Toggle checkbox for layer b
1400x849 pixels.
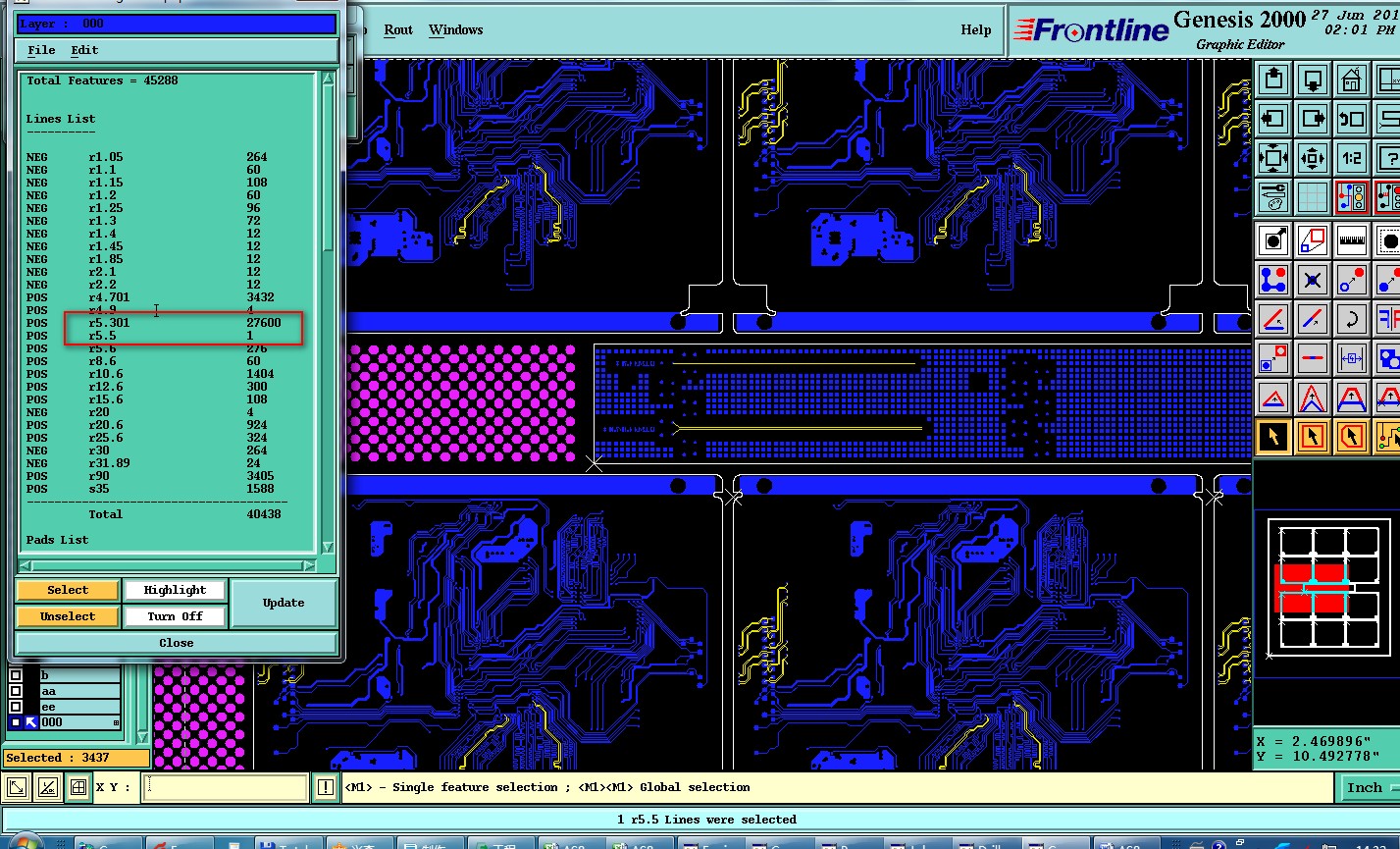(16, 675)
